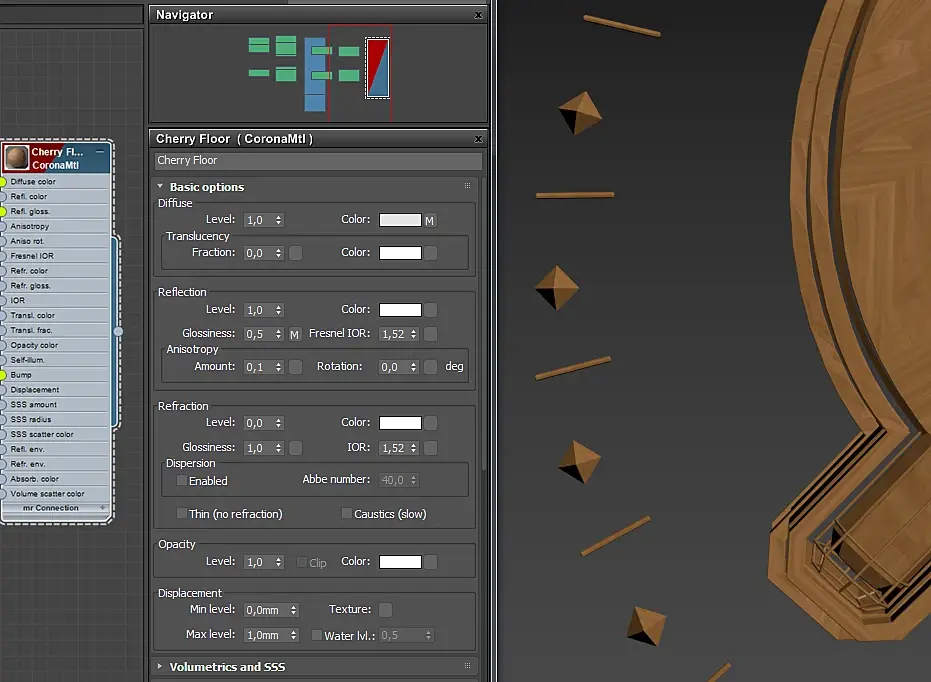931x682 pixels.
Task: Close the Navigator panel
Action: click(x=479, y=15)
